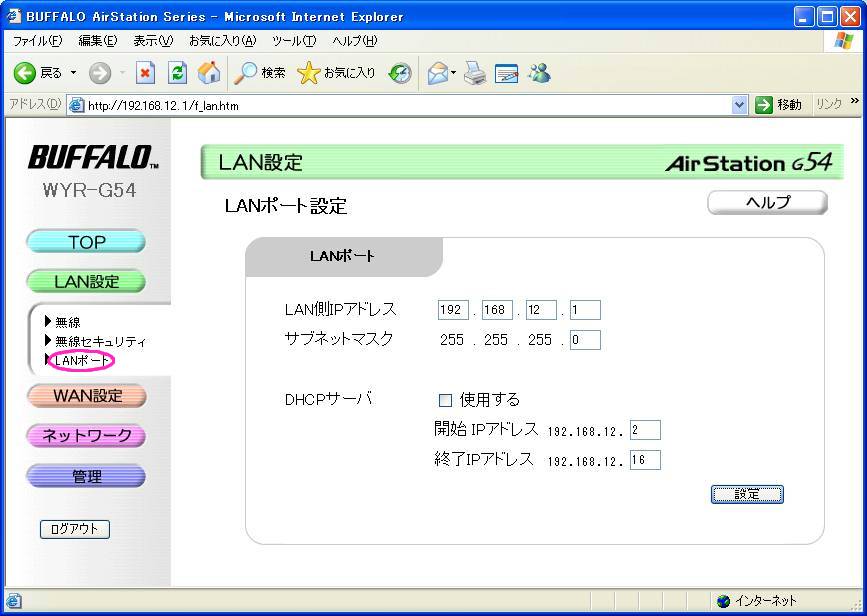Image resolution: width=867 pixels, height=616 pixels.
Task: Open the ツール (Tools) menu
Action: [x=294, y=40]
